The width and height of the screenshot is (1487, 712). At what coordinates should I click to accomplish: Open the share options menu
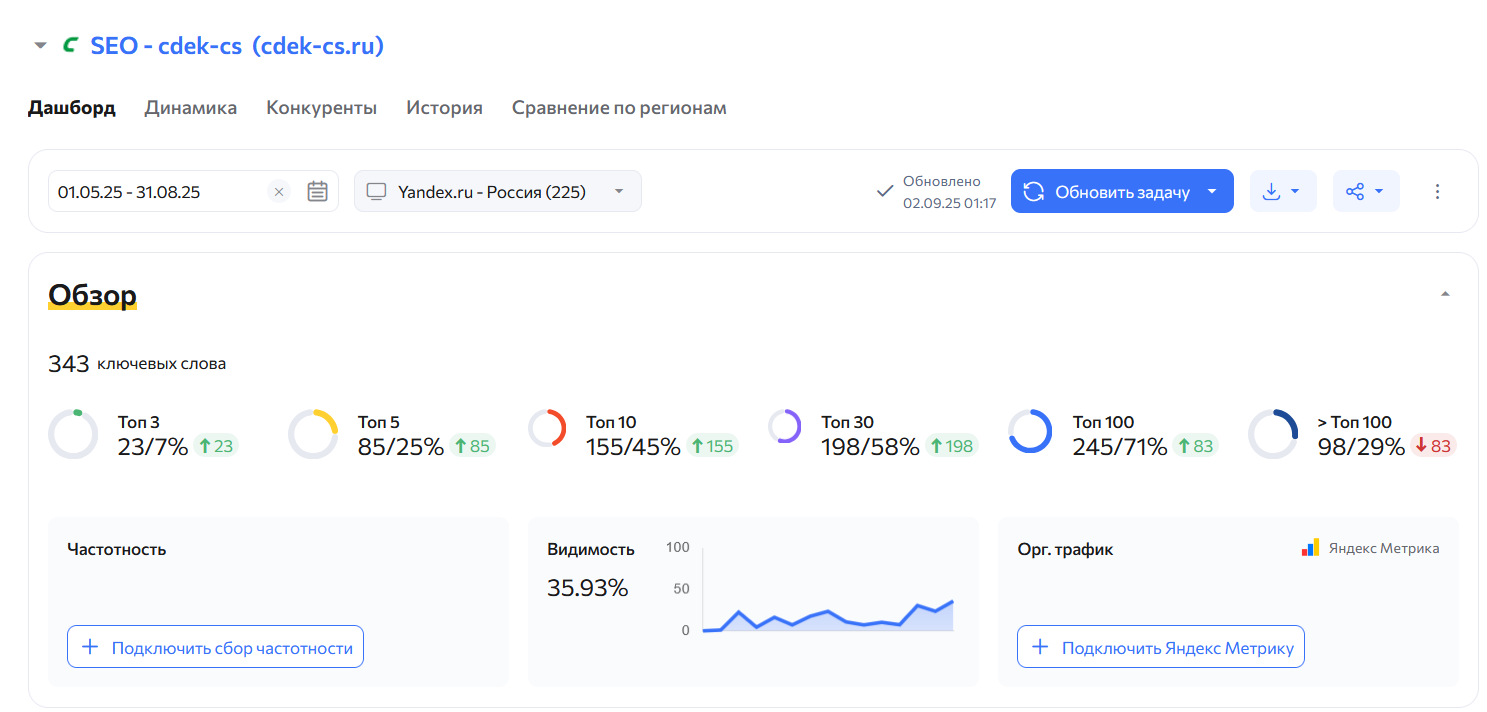pos(1365,191)
